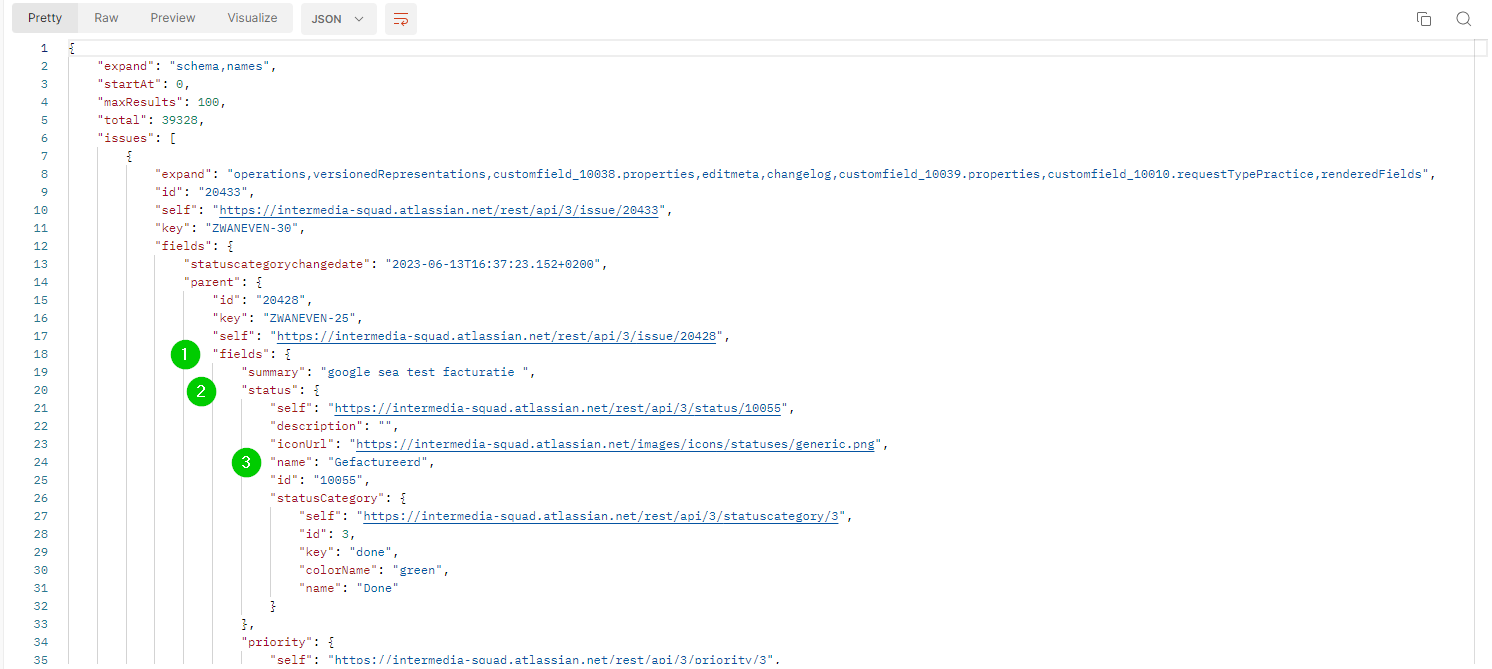Open the statuses generic.png iconUrl link
Viewport: 1492px width, 669px height.
pyautogui.click(x=616, y=444)
